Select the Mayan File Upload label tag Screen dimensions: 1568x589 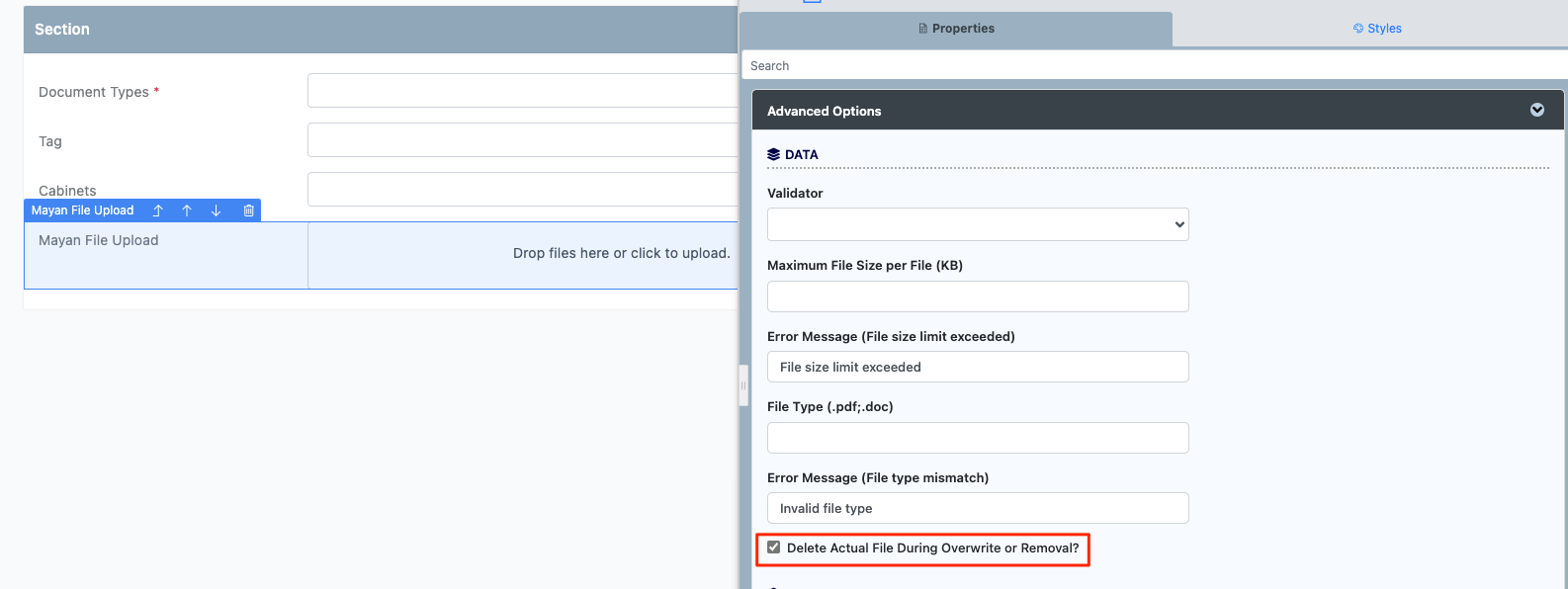[x=83, y=210]
